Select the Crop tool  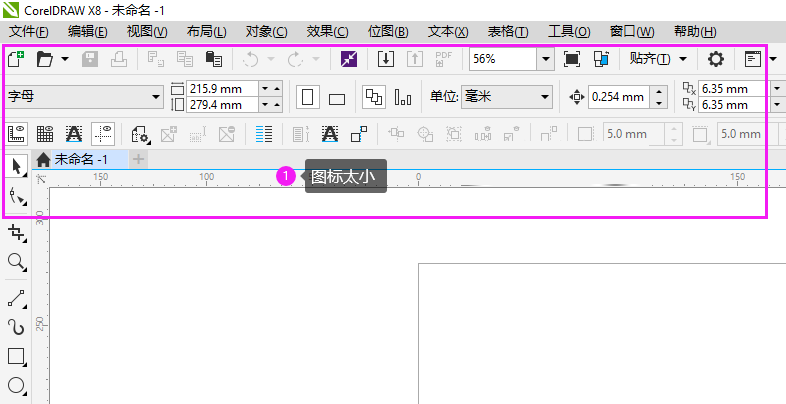point(17,233)
